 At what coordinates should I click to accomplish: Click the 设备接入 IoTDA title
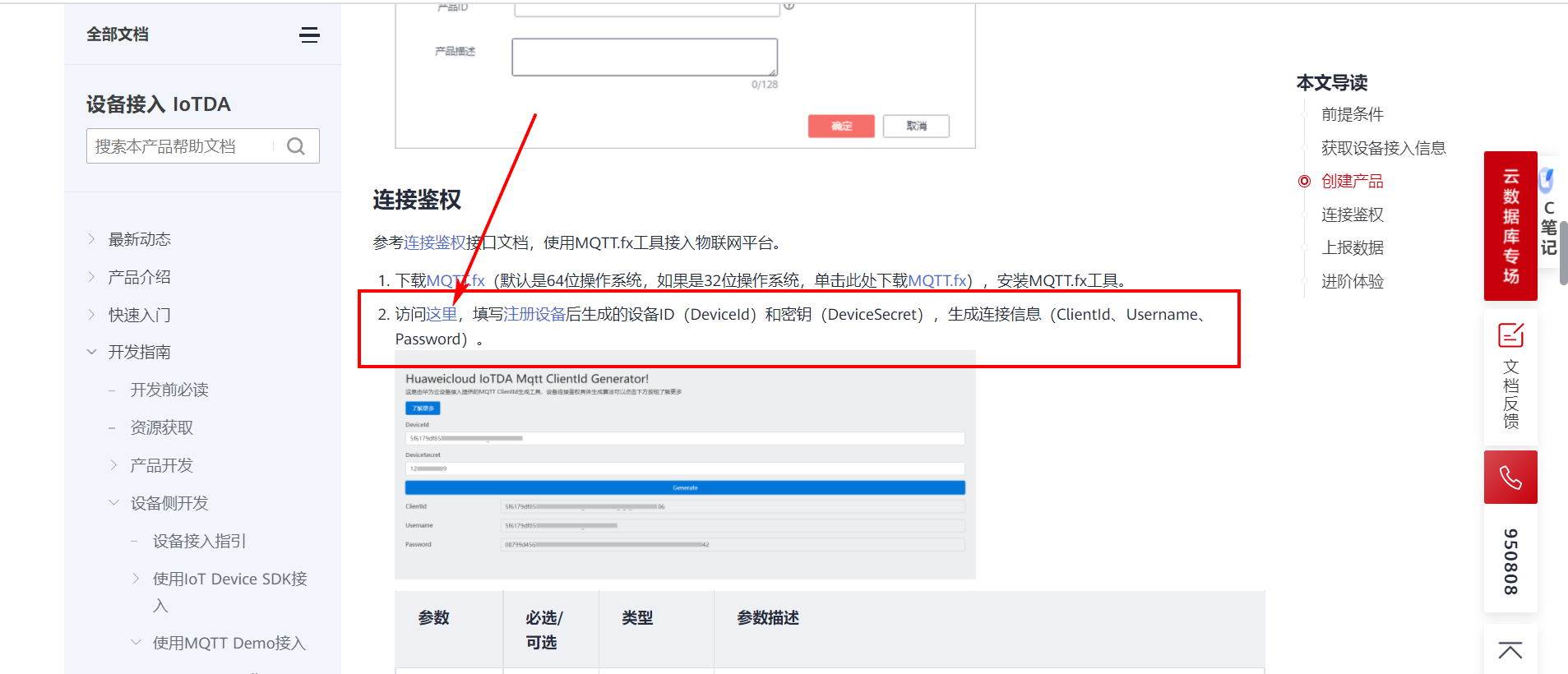159,104
